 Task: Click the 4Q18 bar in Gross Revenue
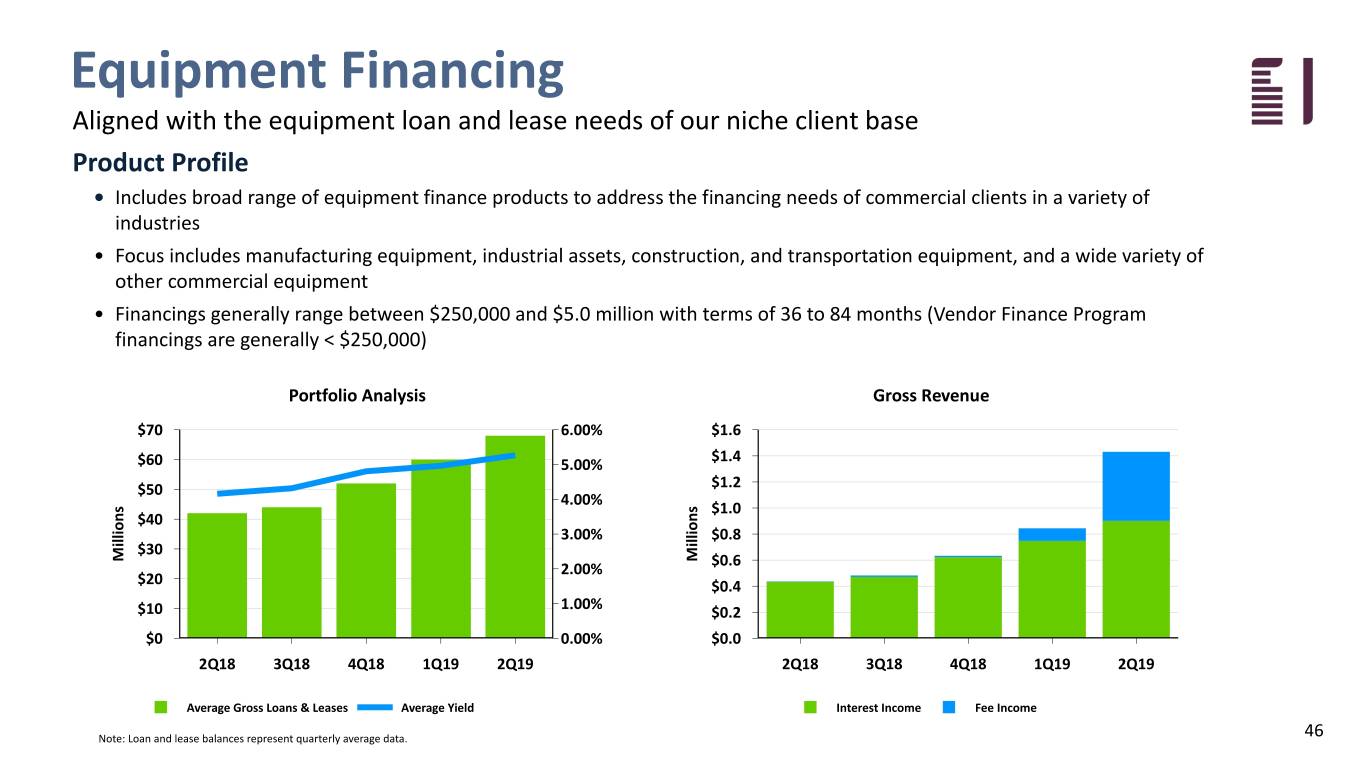click(x=968, y=597)
